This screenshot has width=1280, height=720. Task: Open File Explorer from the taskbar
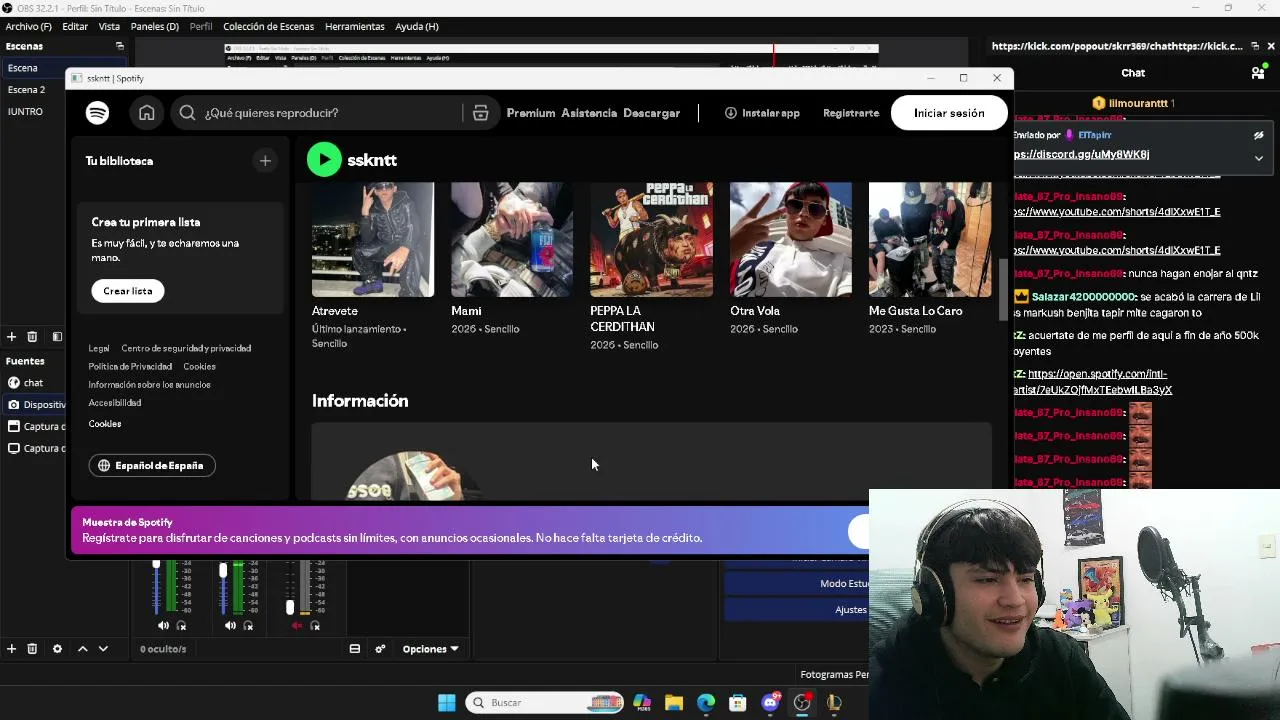[674, 703]
